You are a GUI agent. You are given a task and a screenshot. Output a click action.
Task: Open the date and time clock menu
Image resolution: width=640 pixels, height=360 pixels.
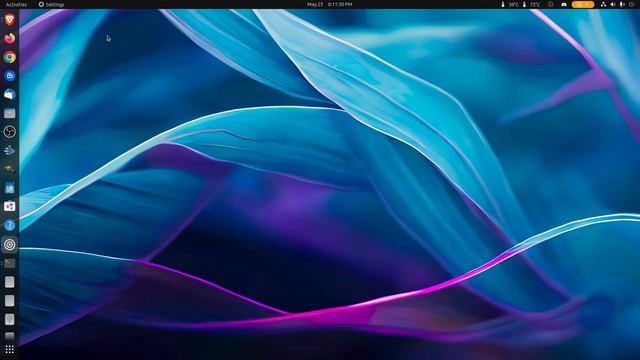329,4
